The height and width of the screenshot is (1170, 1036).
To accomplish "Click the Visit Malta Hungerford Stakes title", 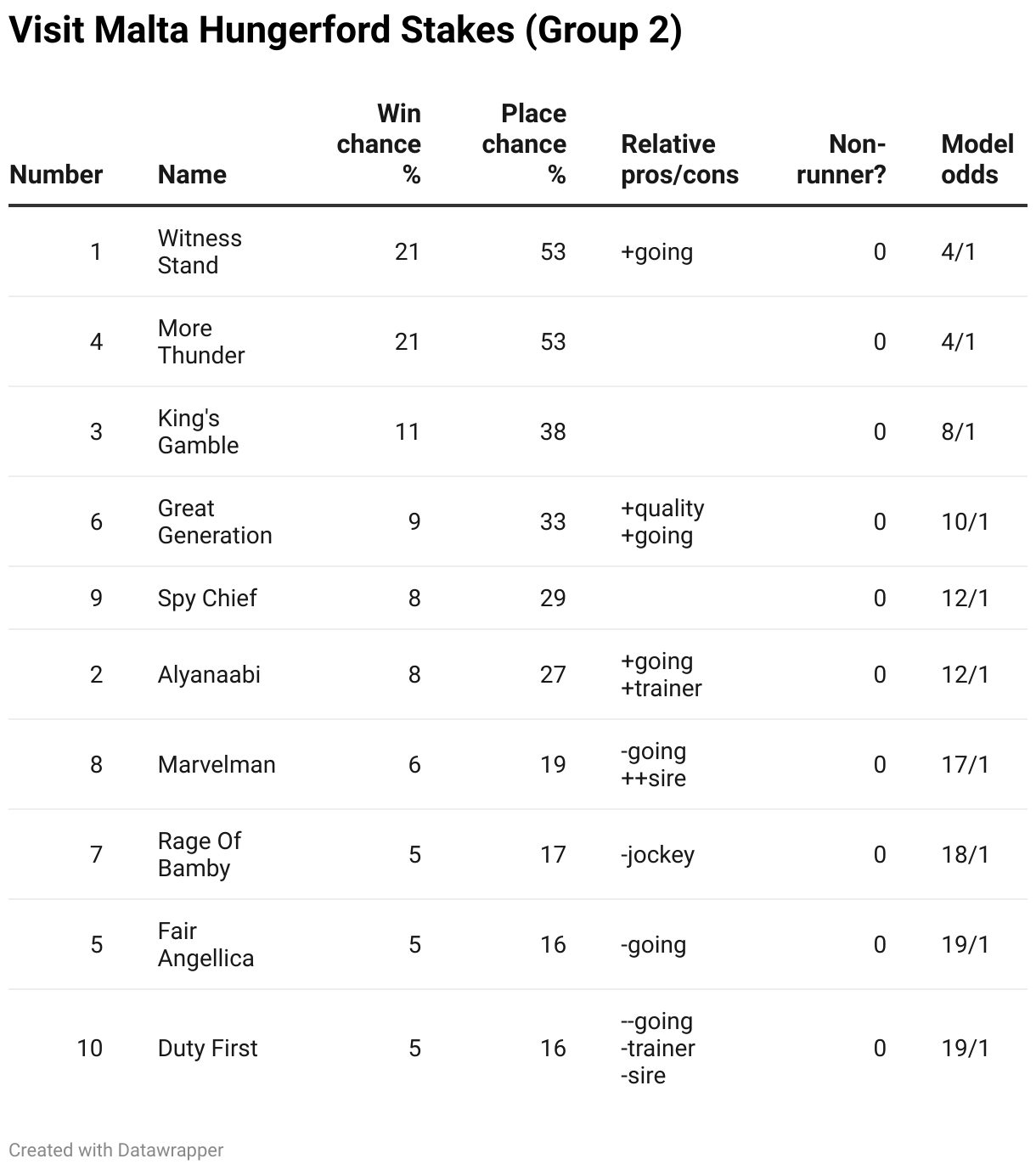I will [346, 31].
